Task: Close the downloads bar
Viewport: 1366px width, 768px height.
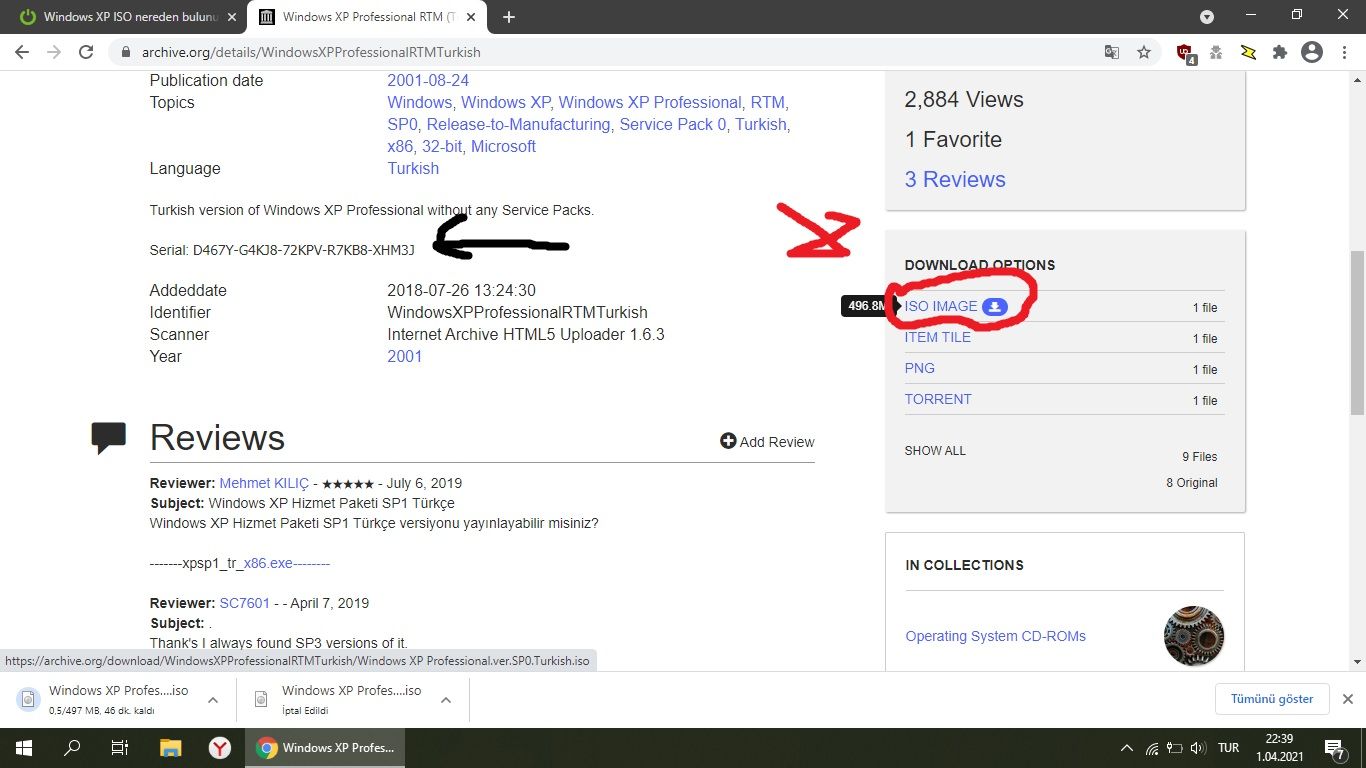Action: [x=1347, y=699]
